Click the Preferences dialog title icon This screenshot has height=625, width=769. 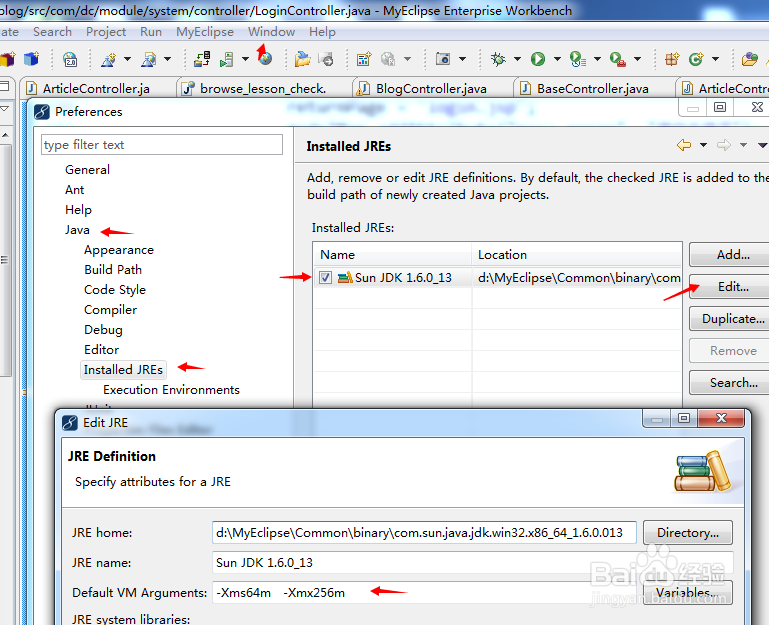(x=42, y=112)
